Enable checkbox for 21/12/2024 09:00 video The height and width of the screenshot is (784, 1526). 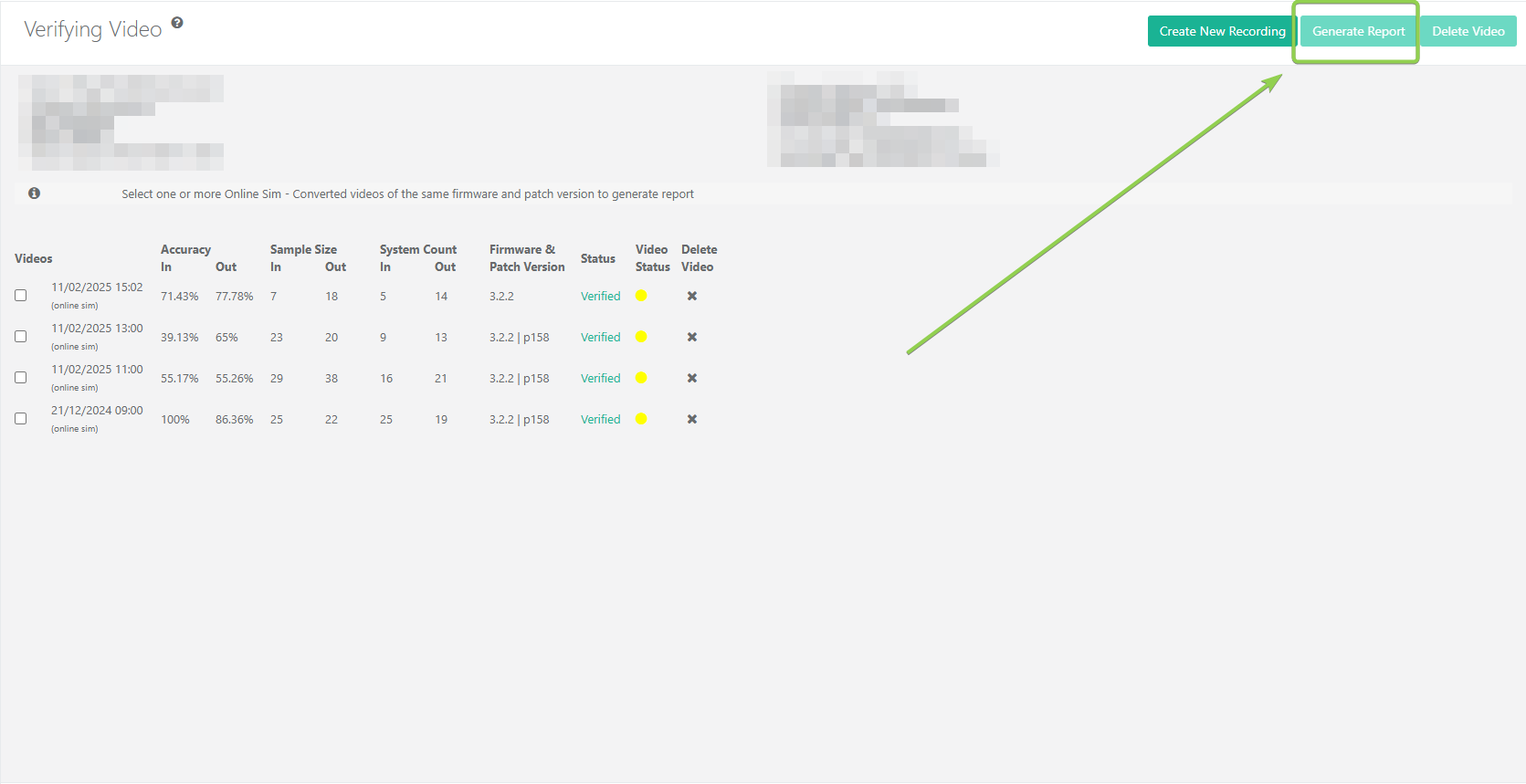point(21,419)
